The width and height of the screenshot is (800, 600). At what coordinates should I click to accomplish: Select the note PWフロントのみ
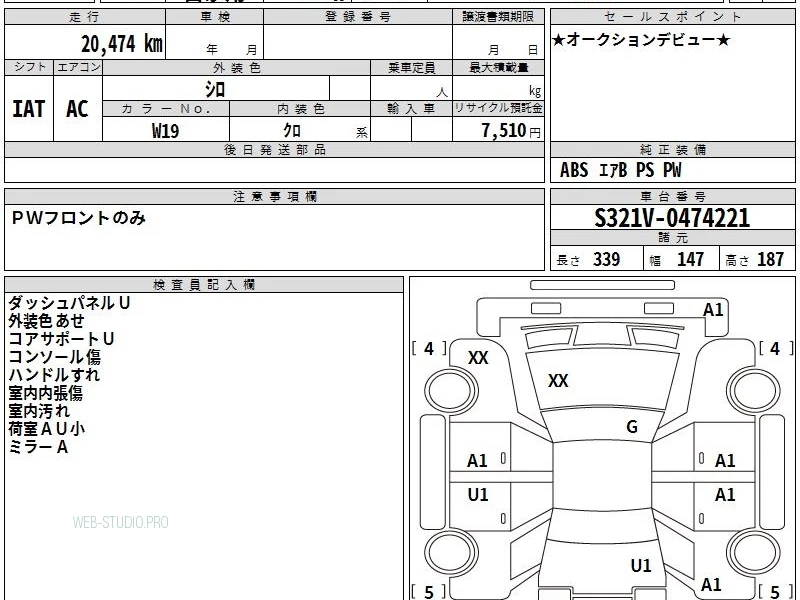pos(79,218)
